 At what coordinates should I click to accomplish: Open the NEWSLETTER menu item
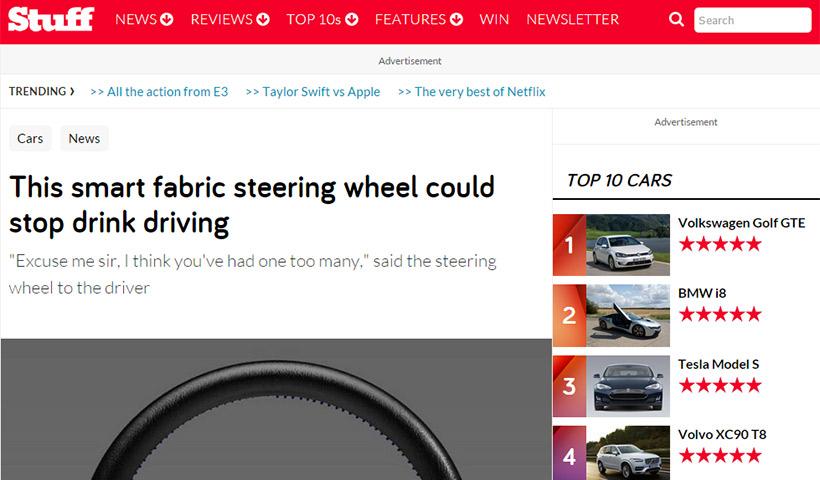(x=573, y=19)
